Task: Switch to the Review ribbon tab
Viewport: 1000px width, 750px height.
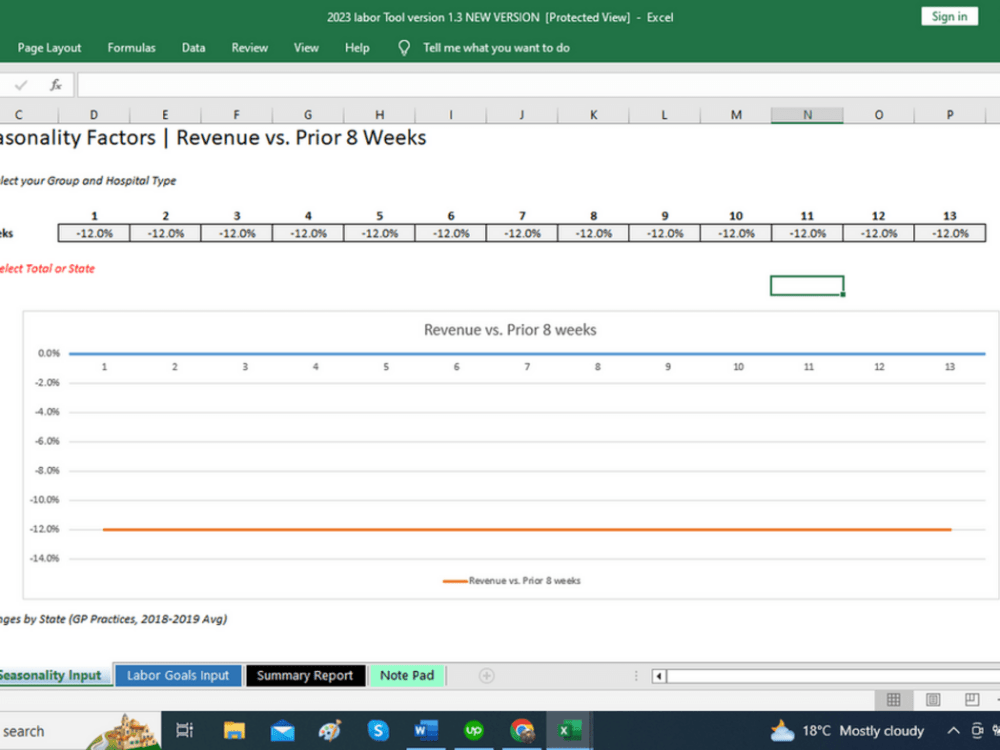Action: pyautogui.click(x=249, y=47)
